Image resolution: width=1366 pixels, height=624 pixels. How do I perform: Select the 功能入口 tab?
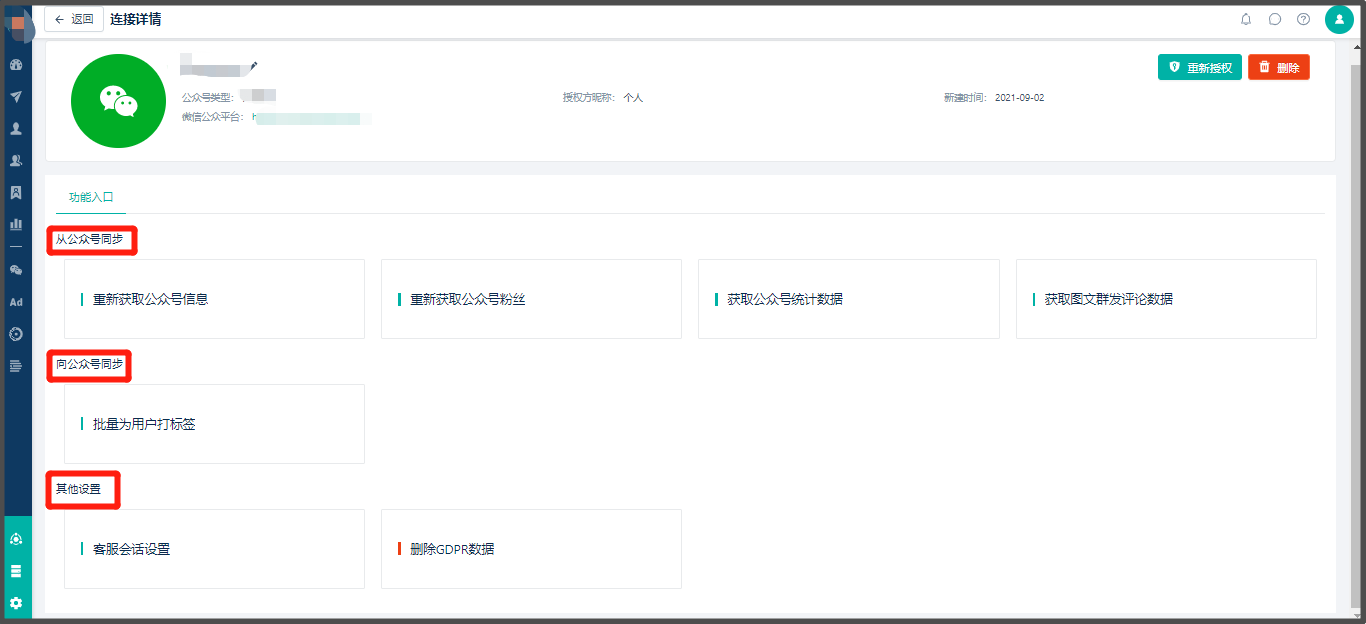[91, 197]
